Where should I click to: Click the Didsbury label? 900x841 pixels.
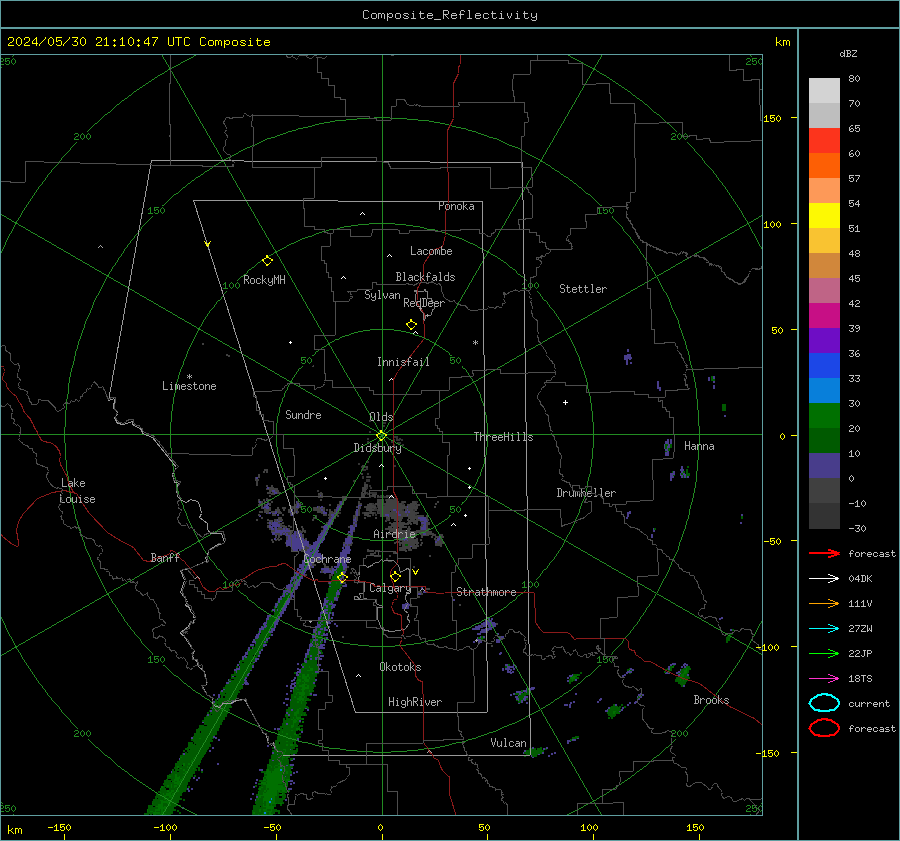tap(377, 448)
